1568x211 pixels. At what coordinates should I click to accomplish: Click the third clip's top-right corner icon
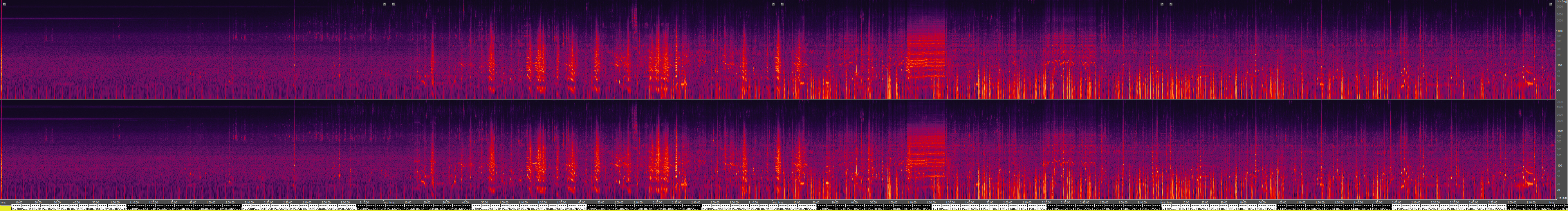coord(1161,4)
